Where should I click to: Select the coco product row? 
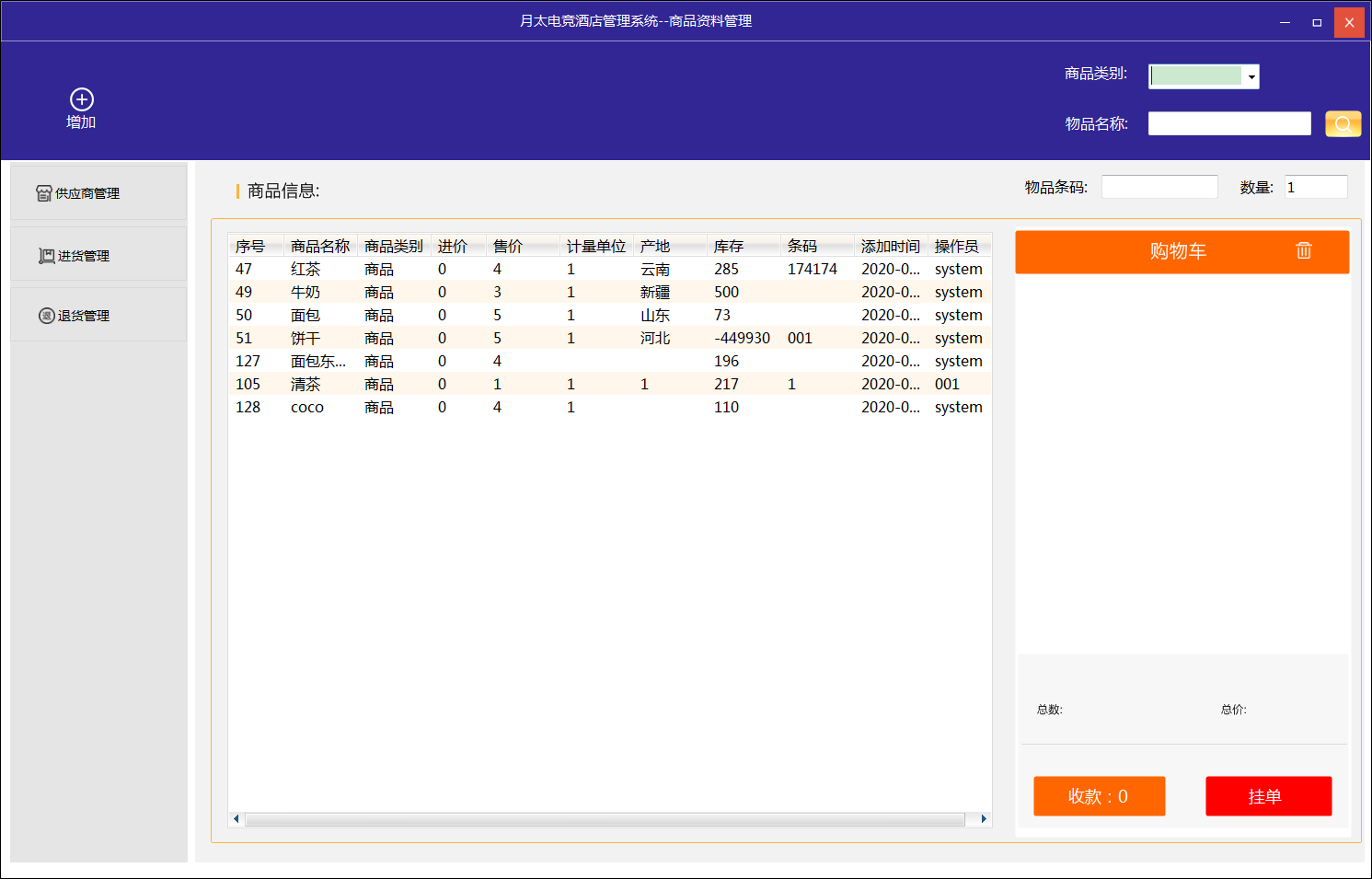pyautogui.click(x=307, y=407)
